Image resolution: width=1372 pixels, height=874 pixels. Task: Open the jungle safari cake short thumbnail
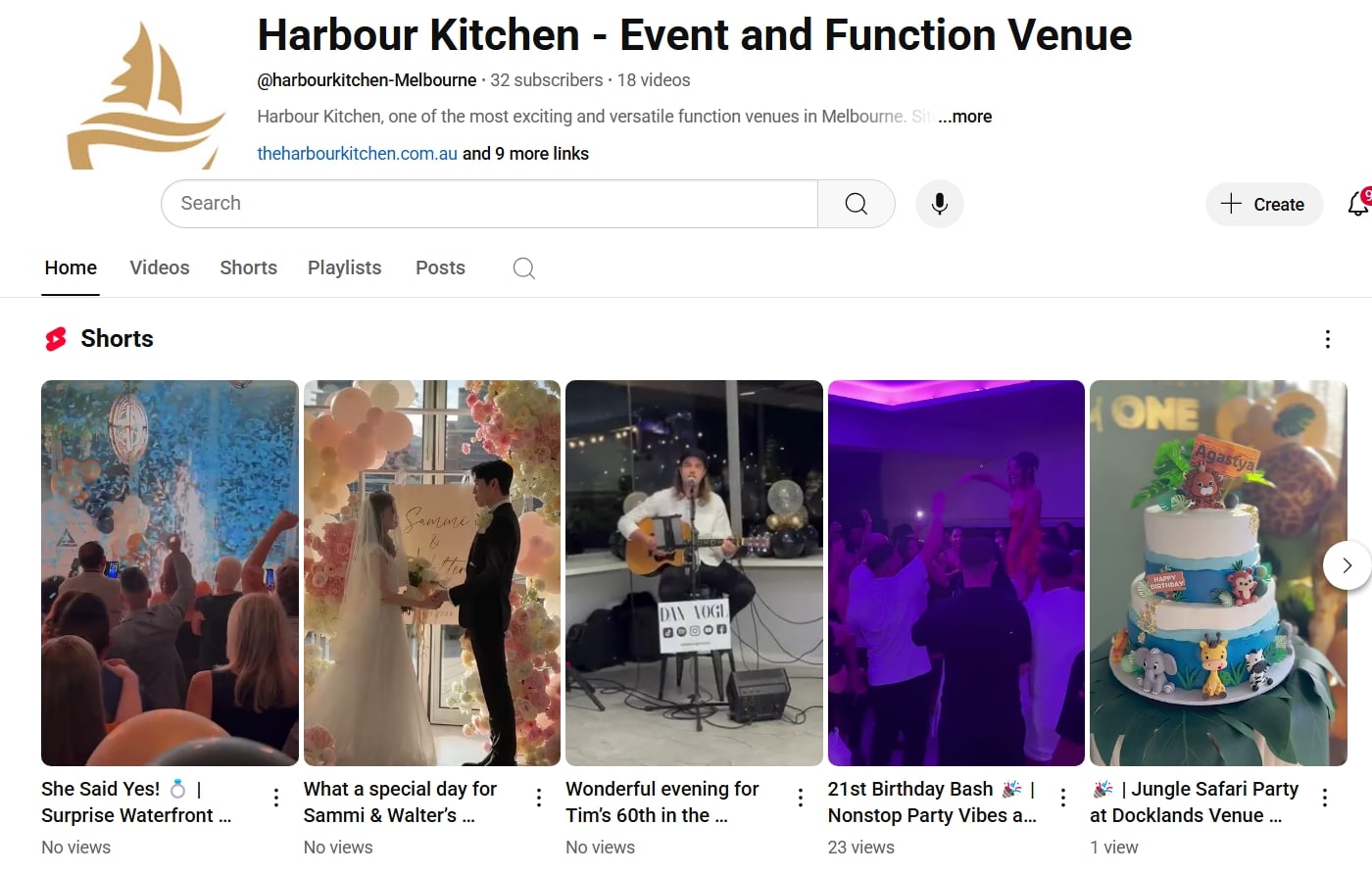click(x=1218, y=573)
